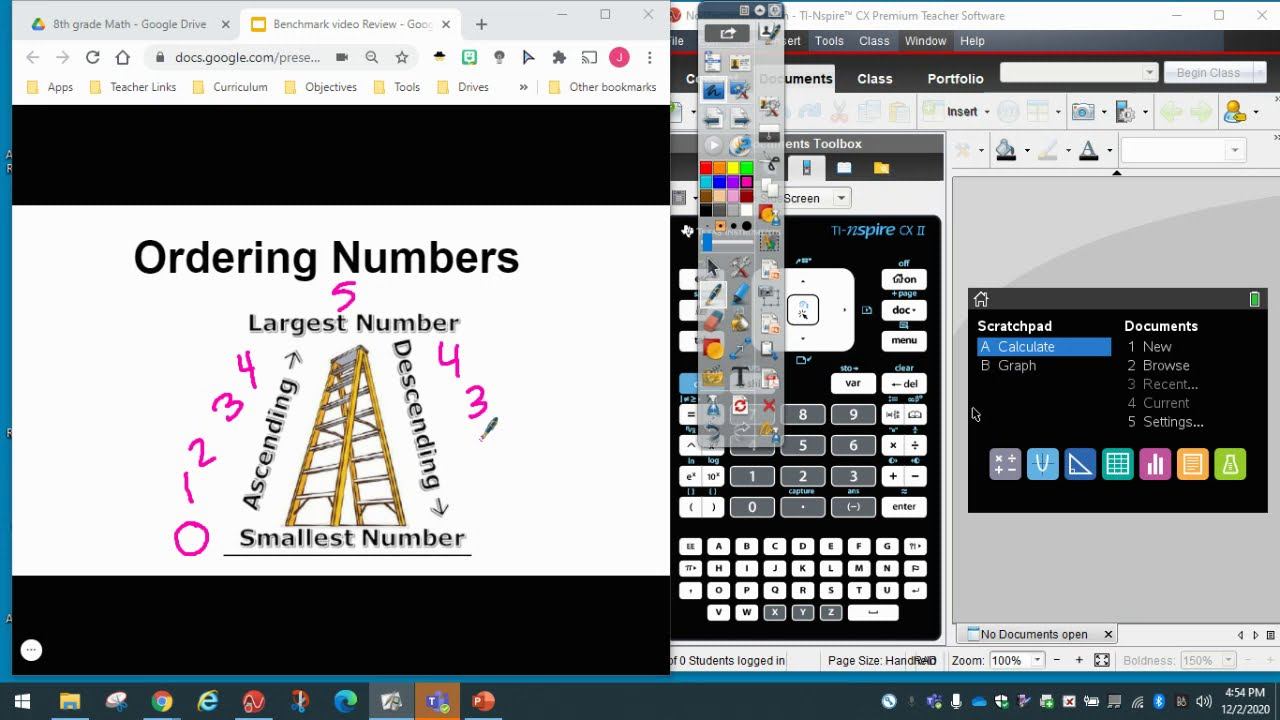1280x720 pixels.
Task: Click the red X delete icon in floating toolbar
Action: (x=768, y=406)
